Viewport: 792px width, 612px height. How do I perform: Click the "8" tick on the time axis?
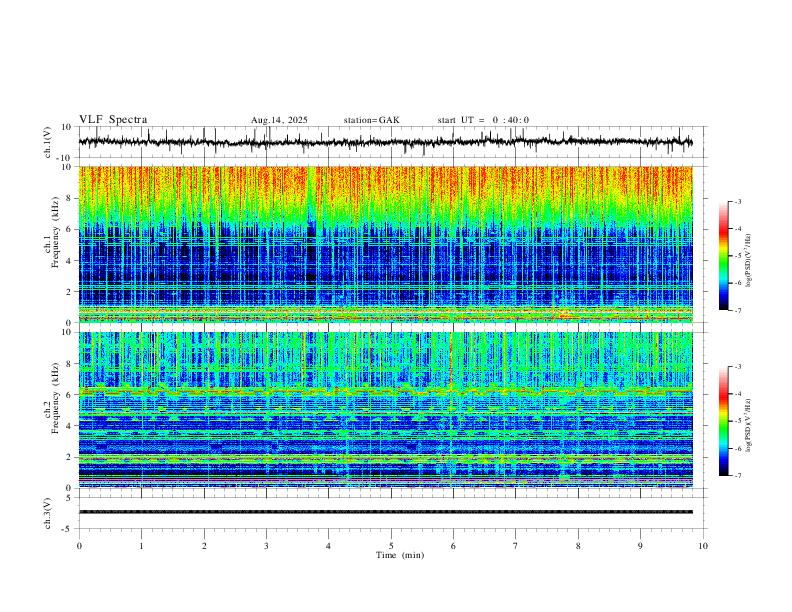click(x=578, y=546)
